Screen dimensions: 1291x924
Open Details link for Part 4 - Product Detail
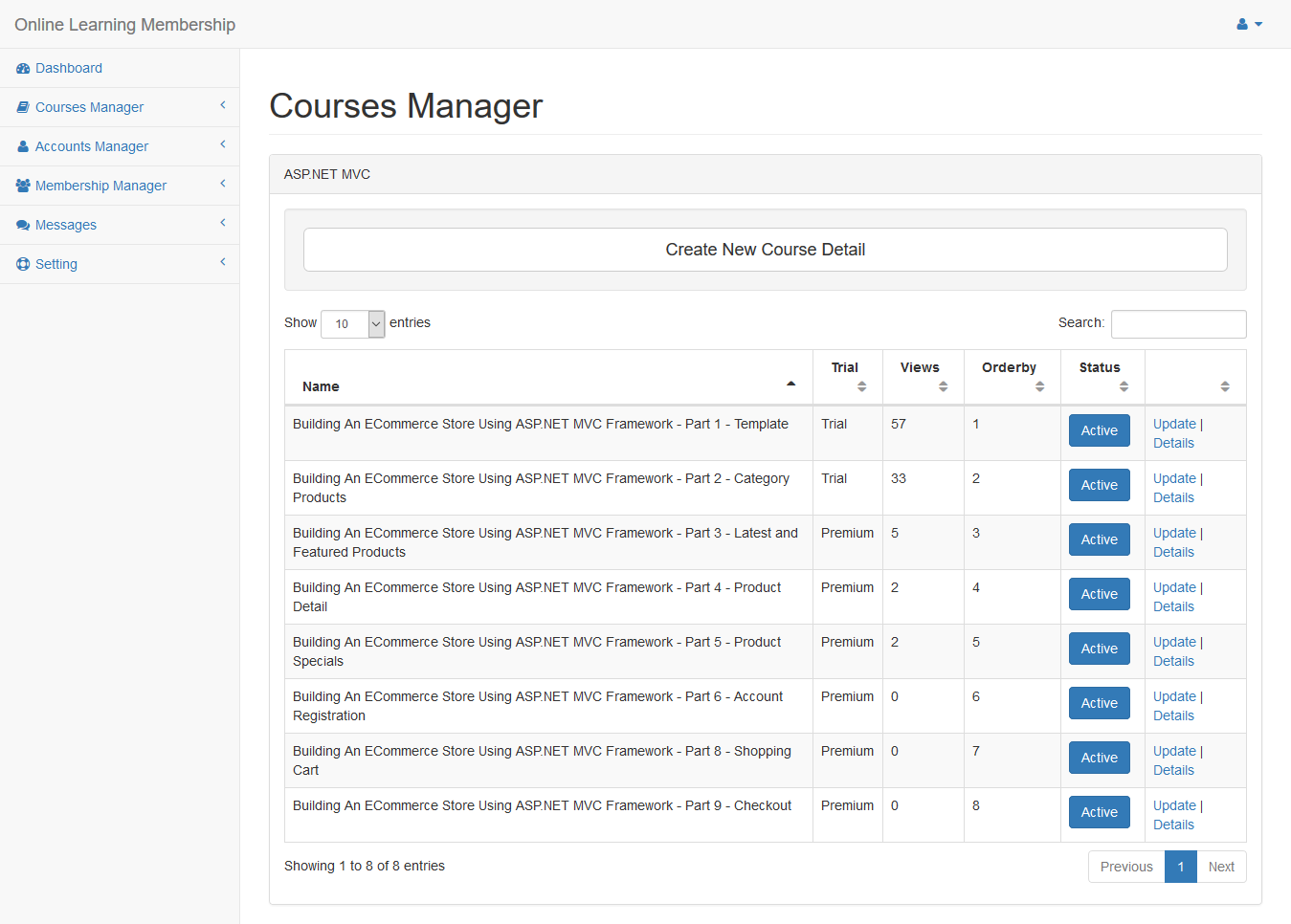point(1173,606)
